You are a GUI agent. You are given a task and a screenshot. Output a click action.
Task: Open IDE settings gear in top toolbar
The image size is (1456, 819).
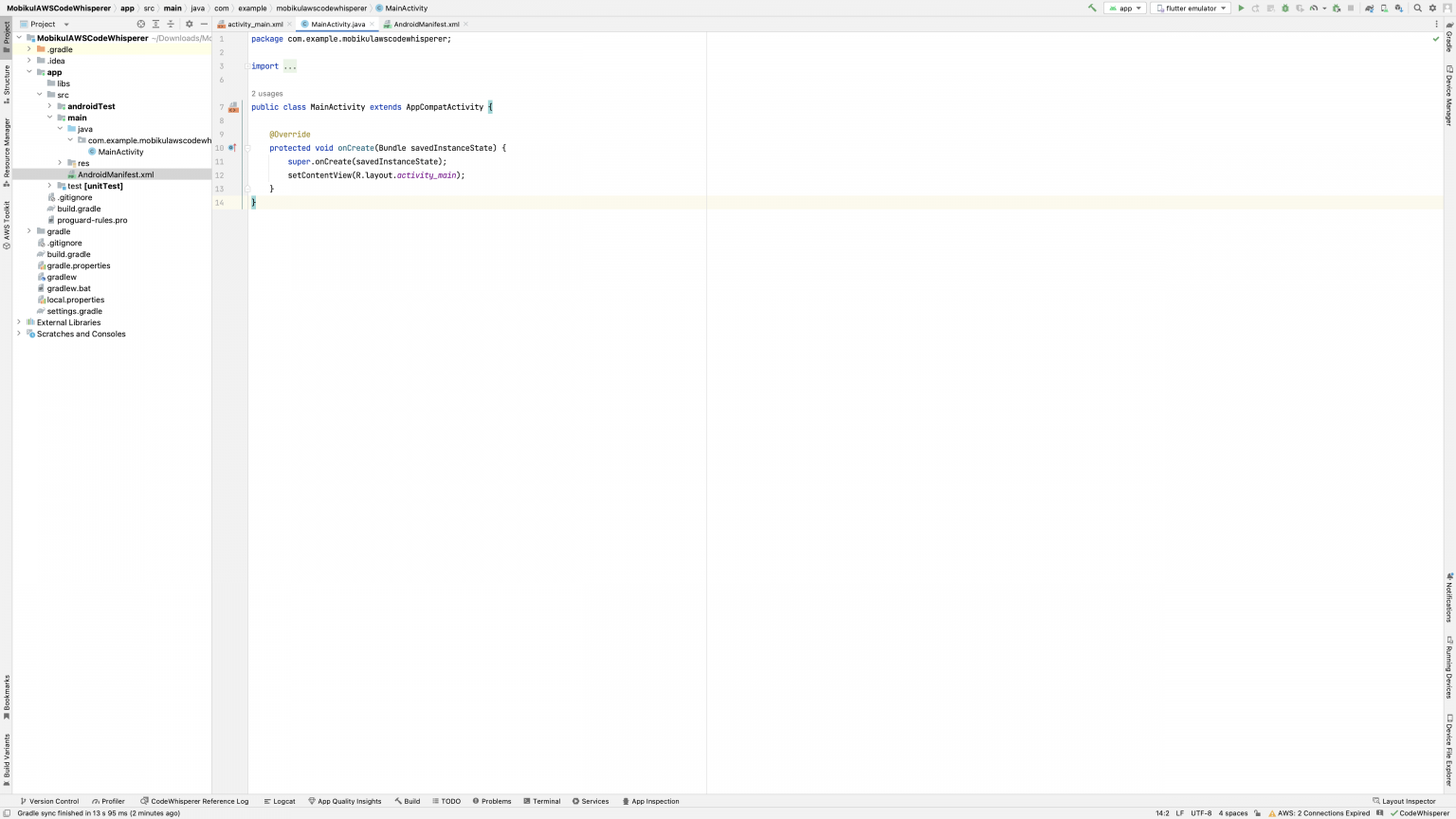[1432, 9]
